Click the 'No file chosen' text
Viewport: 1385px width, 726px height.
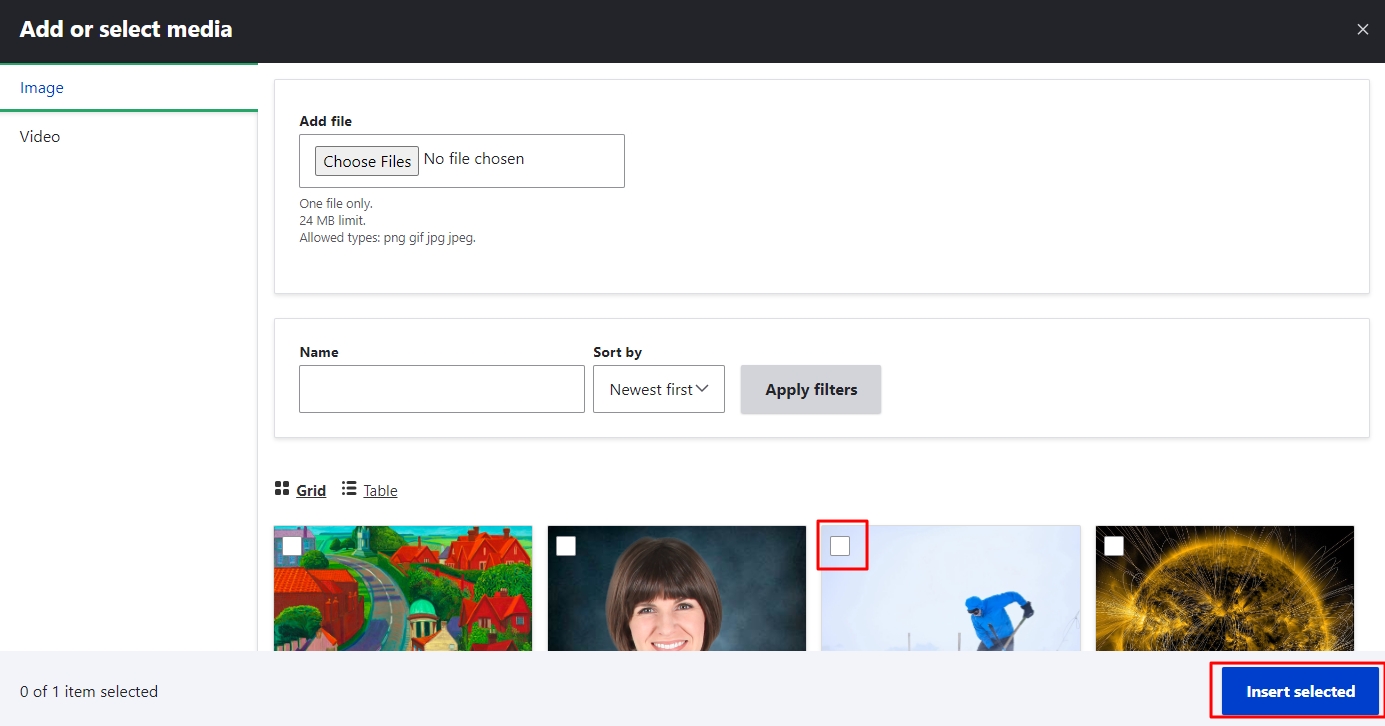coord(474,159)
